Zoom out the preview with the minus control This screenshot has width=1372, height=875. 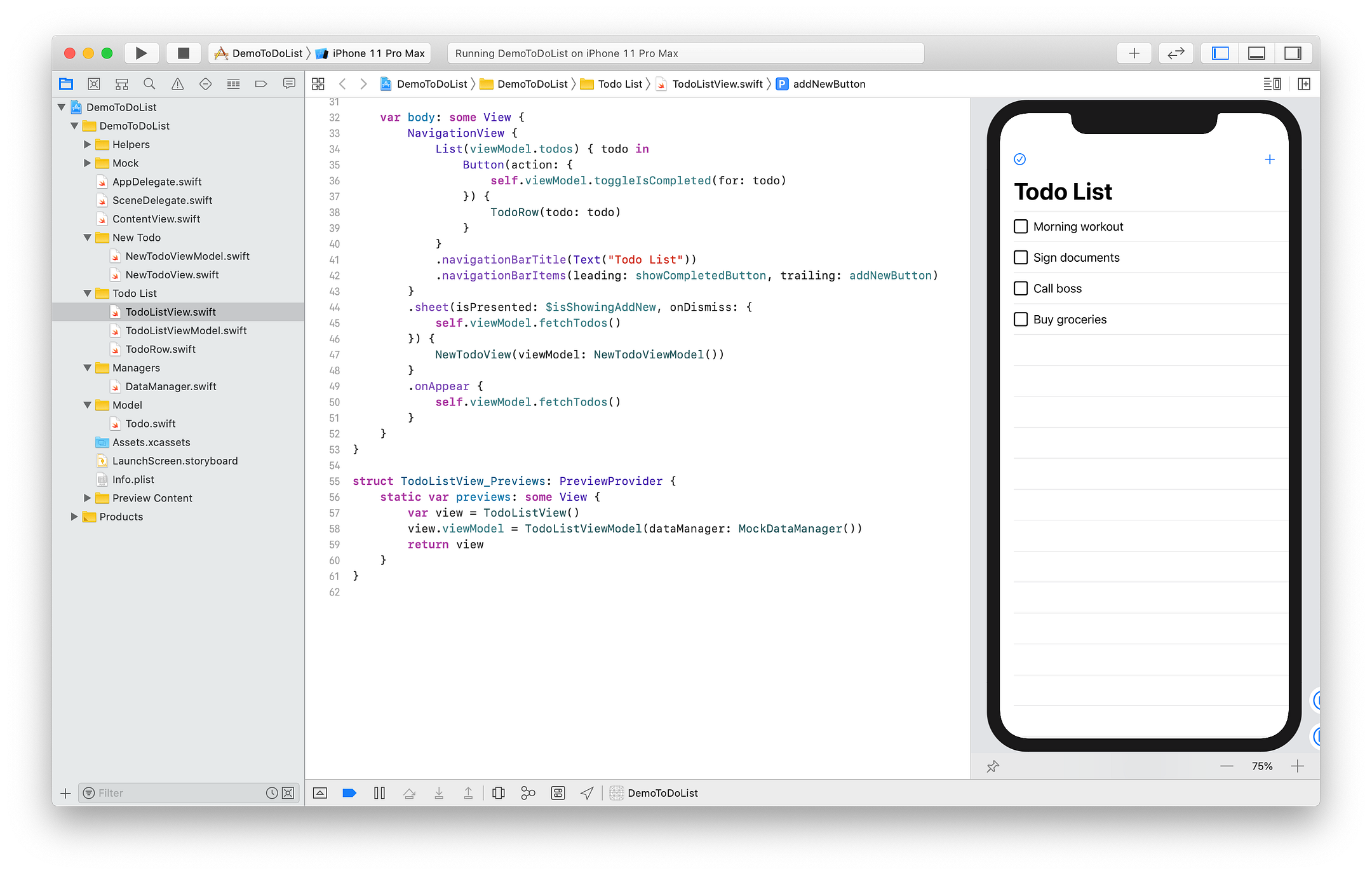pyautogui.click(x=1227, y=766)
